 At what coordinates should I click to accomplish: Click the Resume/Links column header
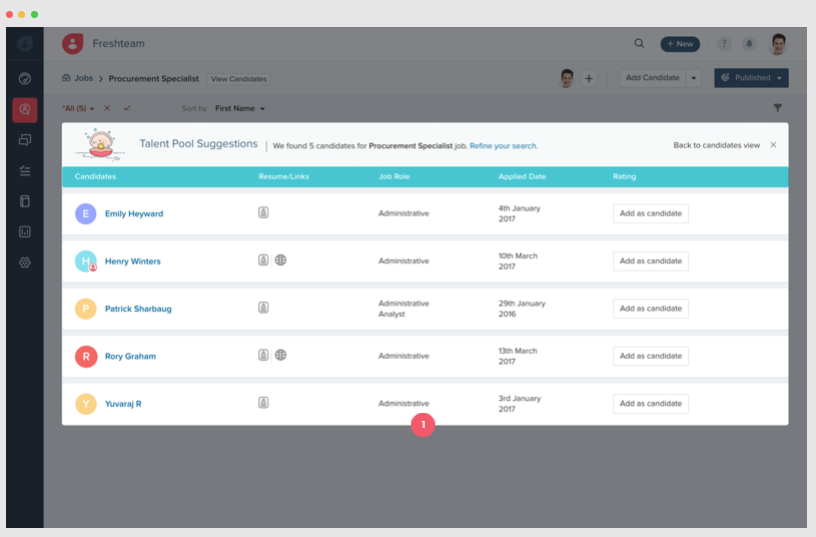click(x=284, y=176)
